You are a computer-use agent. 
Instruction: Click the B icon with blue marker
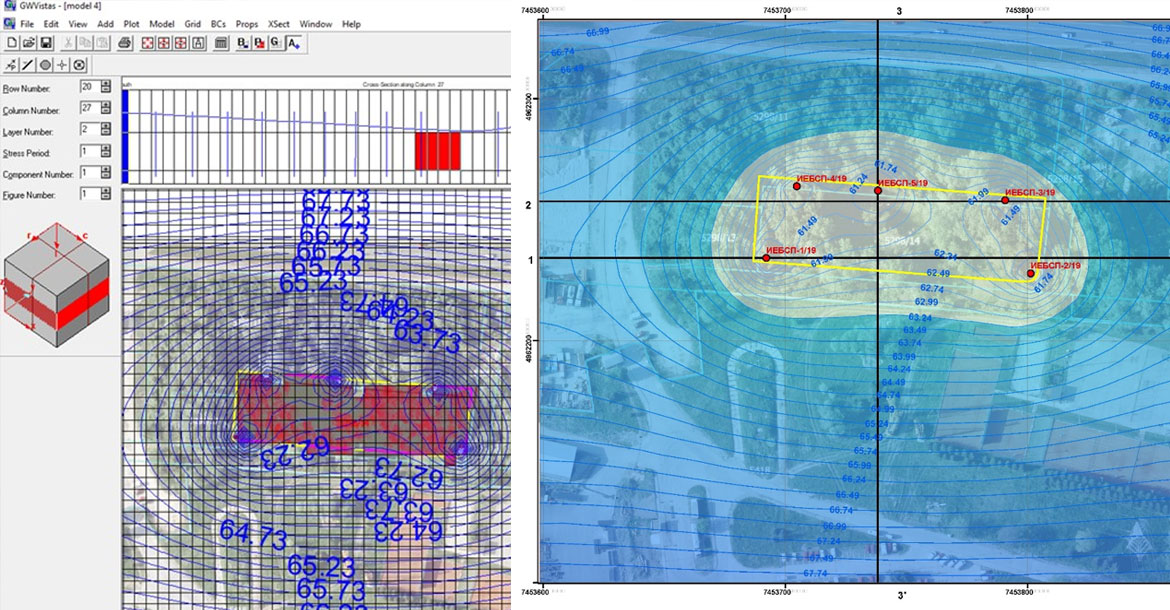[x=243, y=43]
